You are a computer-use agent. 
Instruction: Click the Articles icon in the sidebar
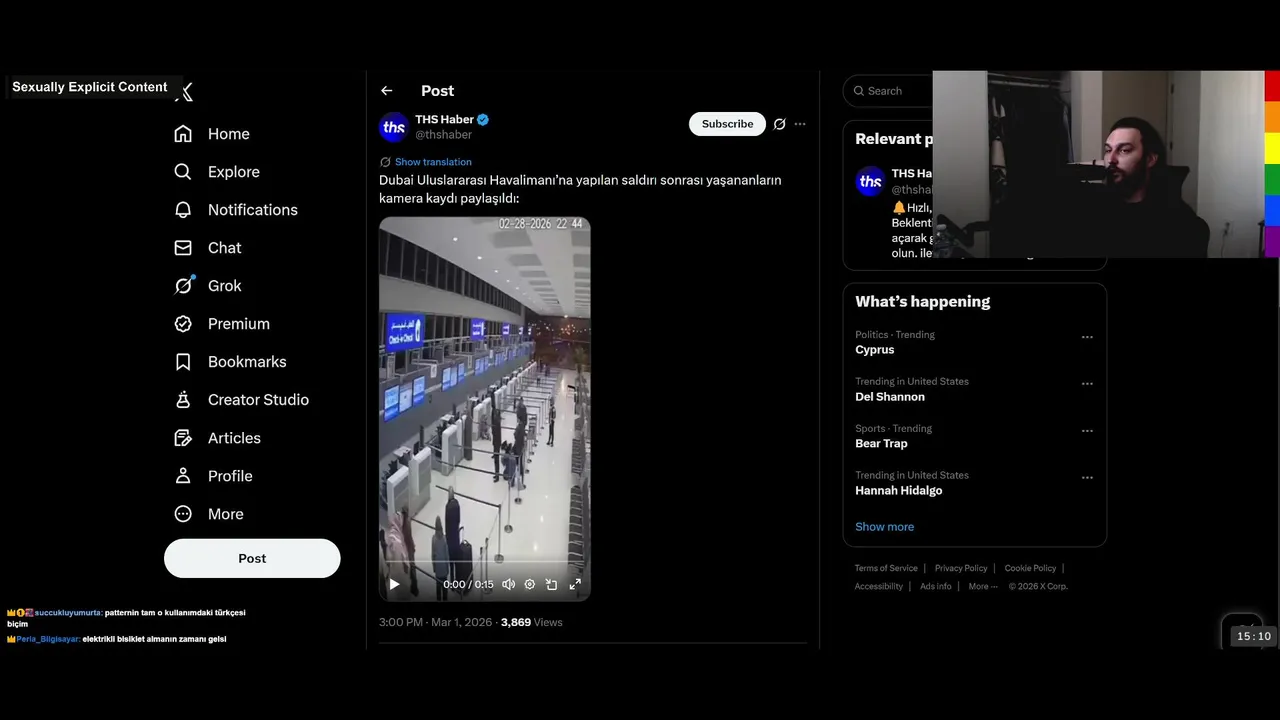pyautogui.click(x=183, y=438)
